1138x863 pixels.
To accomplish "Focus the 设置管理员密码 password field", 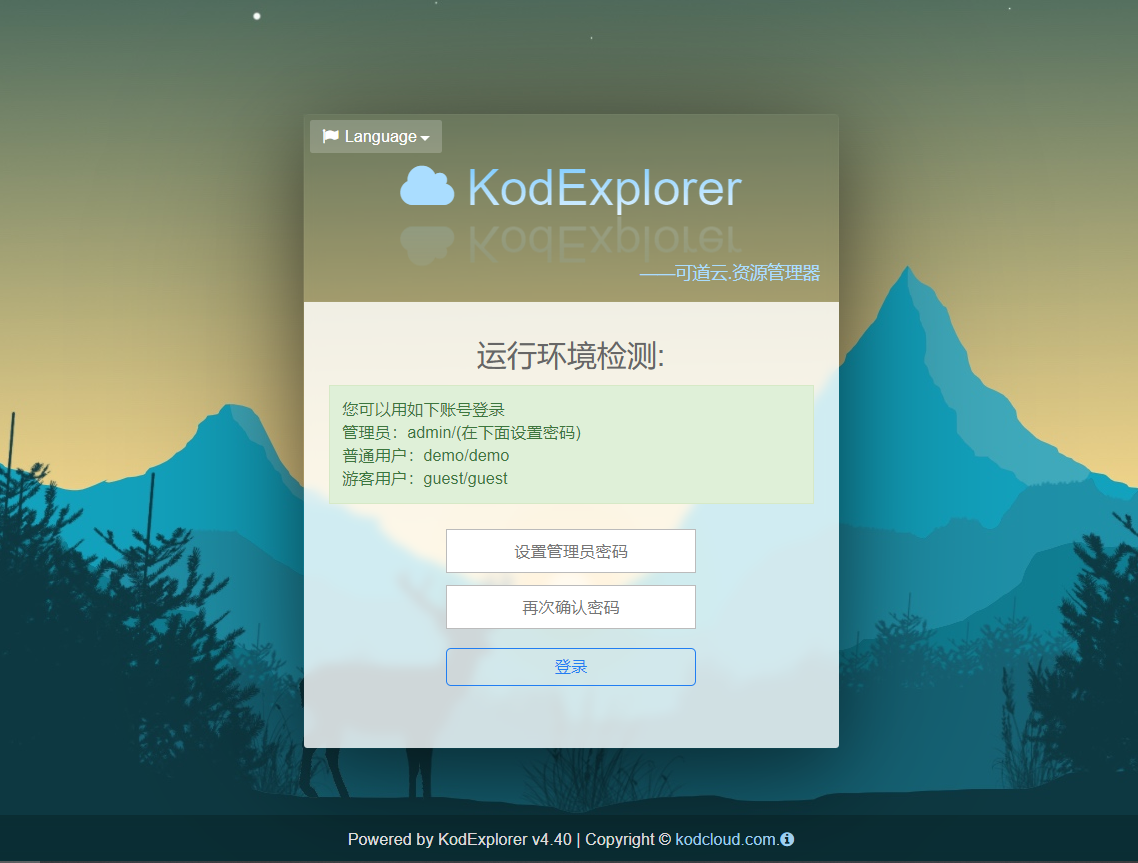I will 570,551.
